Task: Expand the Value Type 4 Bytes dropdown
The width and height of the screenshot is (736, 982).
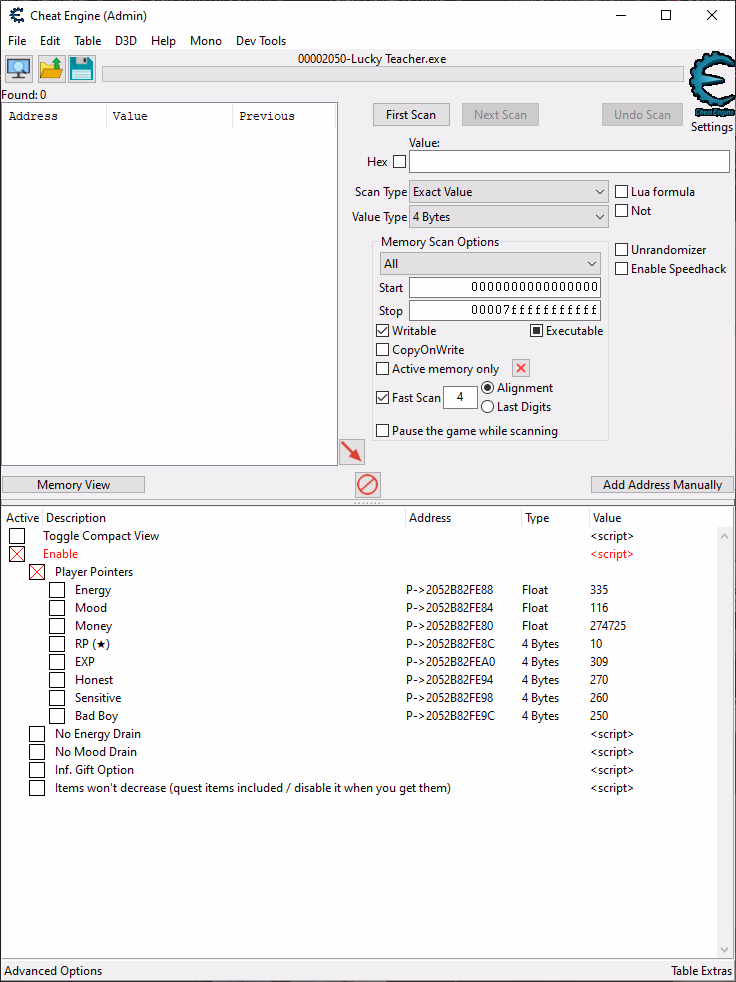Action: pyautogui.click(x=509, y=217)
